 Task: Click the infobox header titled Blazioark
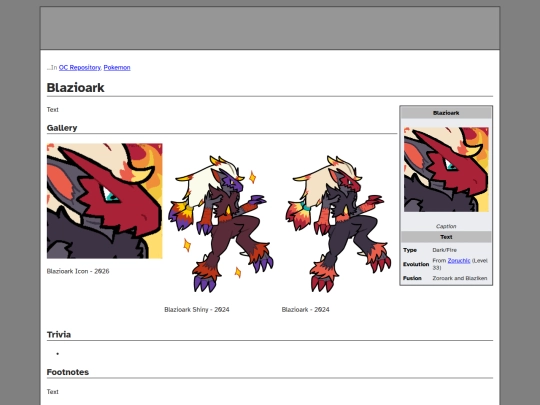tap(446, 113)
